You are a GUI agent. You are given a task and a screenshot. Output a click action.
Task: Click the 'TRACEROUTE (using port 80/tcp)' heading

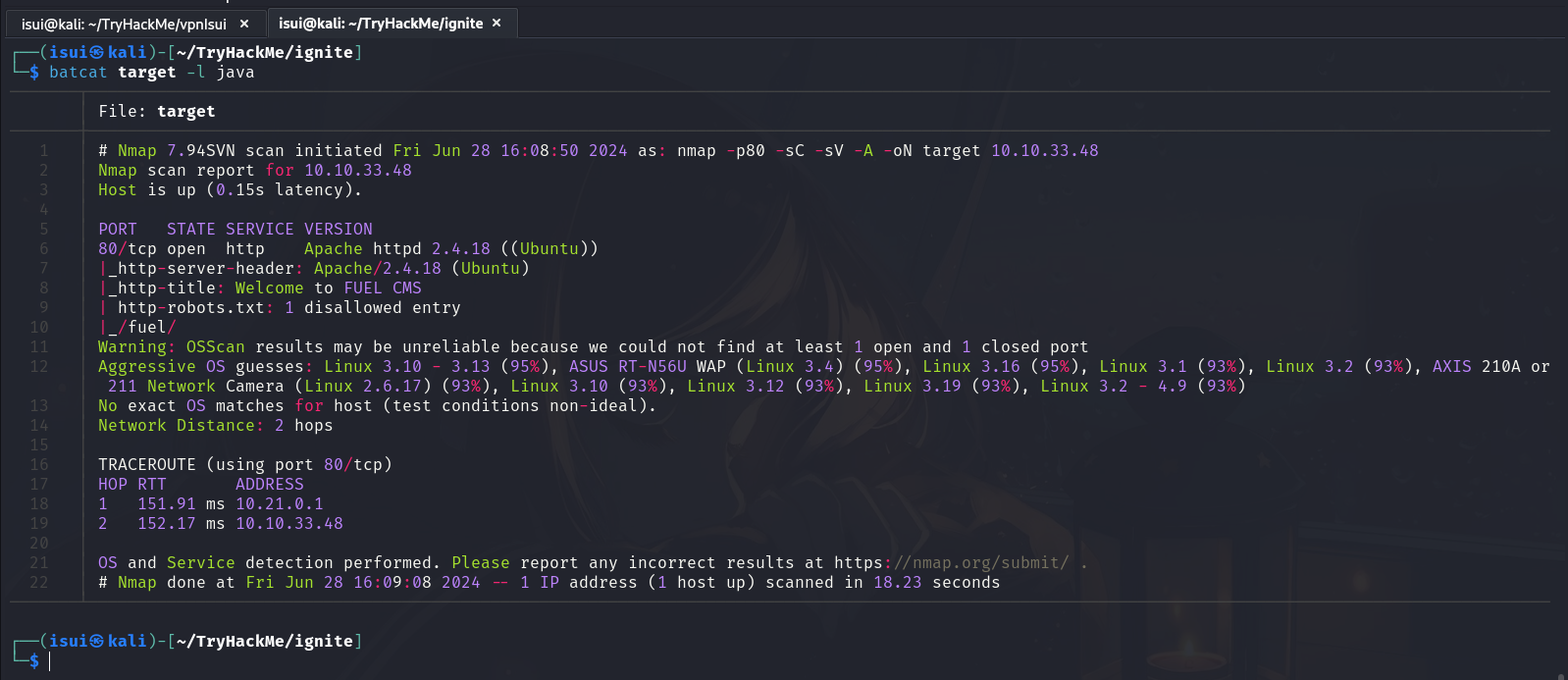(245, 465)
